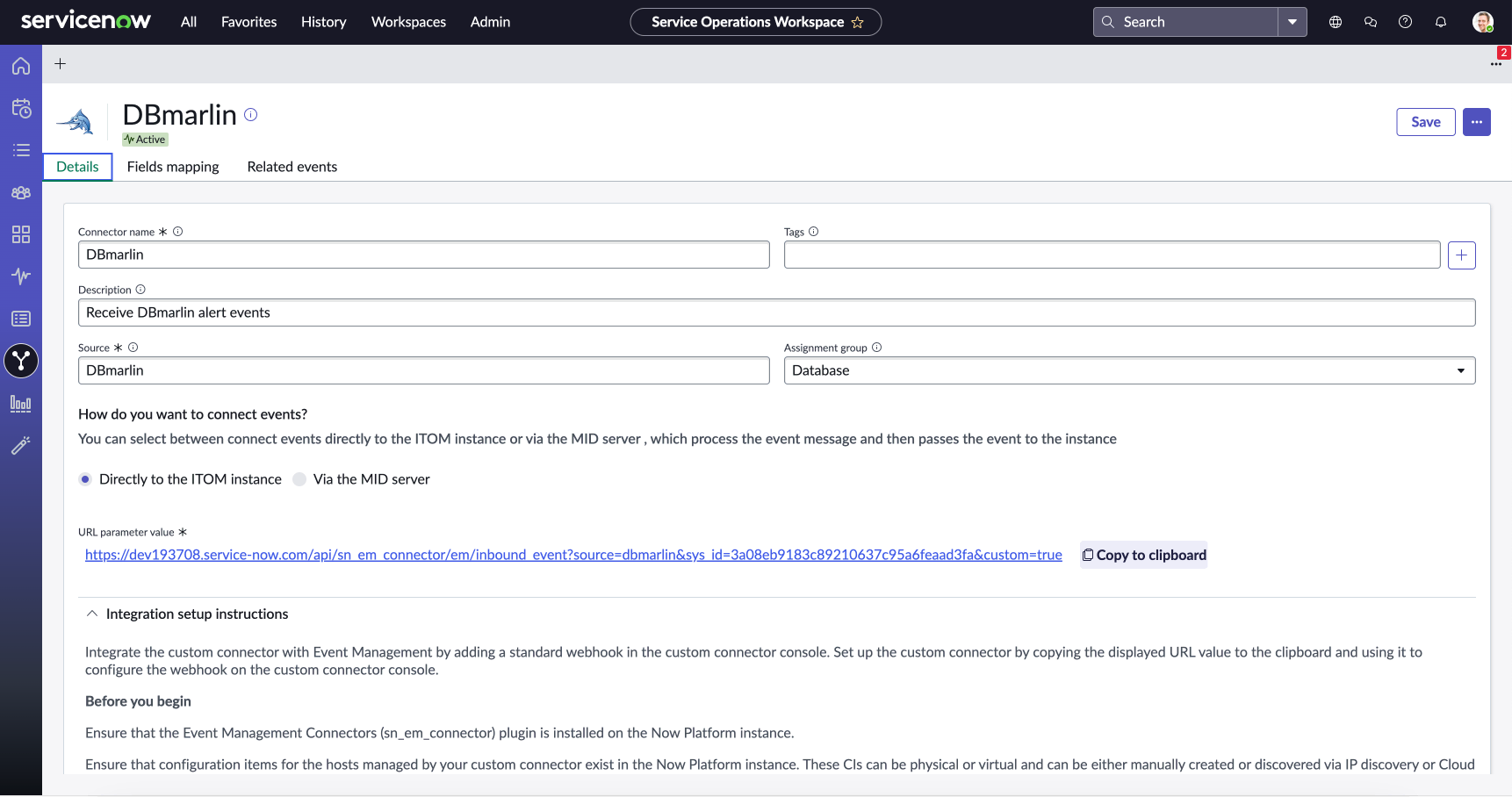Viewport: 1512px width, 797px height.
Task: Click the Description info icon
Action: pos(140,290)
